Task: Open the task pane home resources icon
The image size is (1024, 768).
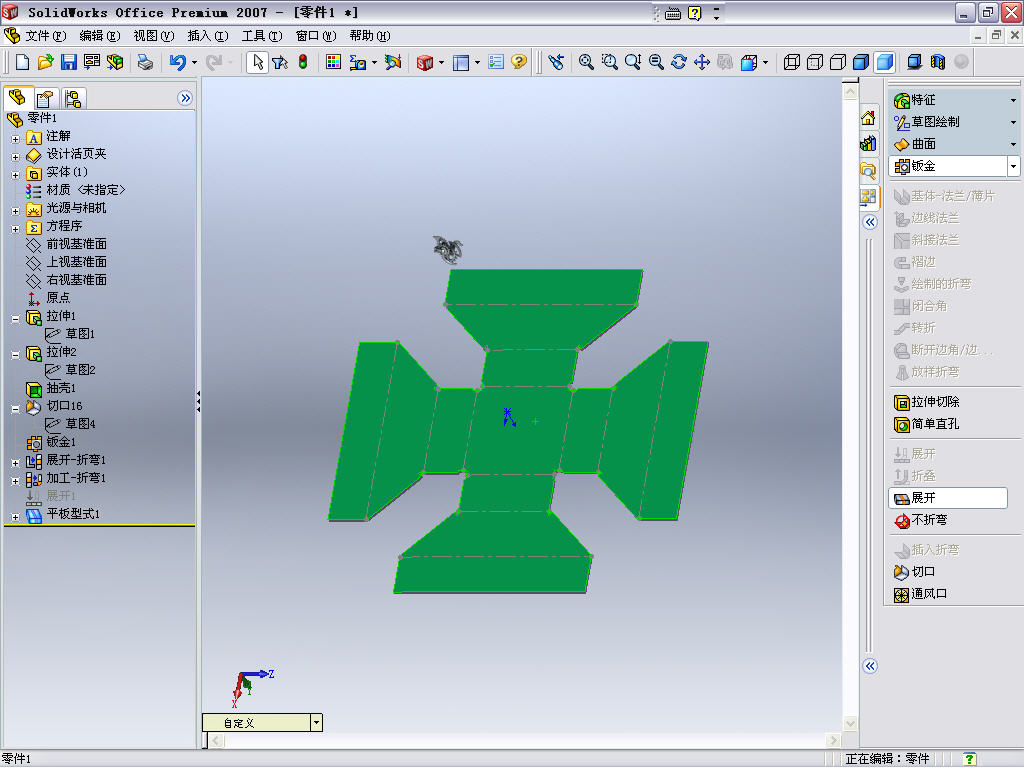Action: 869,118
